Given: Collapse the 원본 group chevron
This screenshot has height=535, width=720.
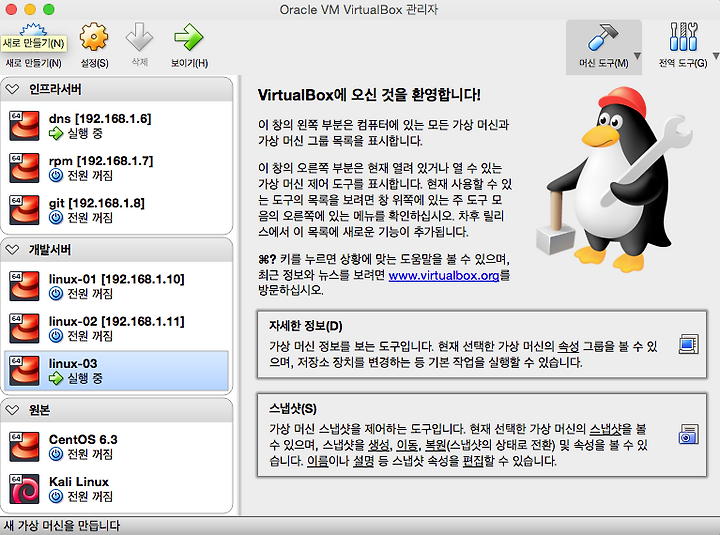Looking at the screenshot, I should [12, 410].
